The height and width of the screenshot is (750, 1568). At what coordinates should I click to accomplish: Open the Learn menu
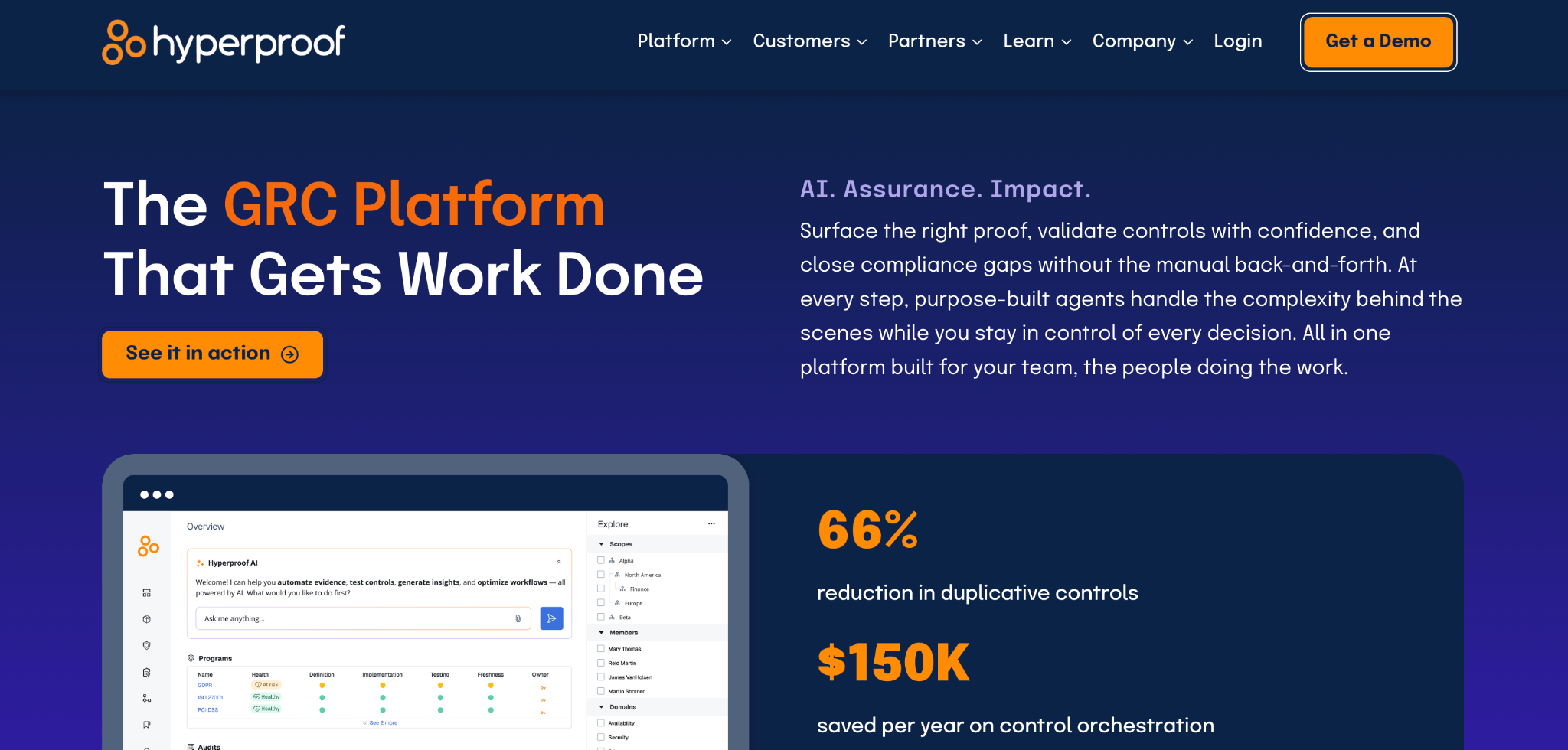[1037, 41]
